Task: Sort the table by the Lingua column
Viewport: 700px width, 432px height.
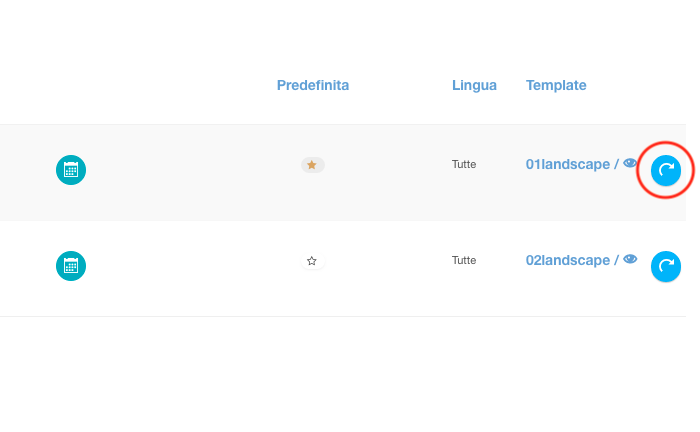Action: click(x=474, y=85)
